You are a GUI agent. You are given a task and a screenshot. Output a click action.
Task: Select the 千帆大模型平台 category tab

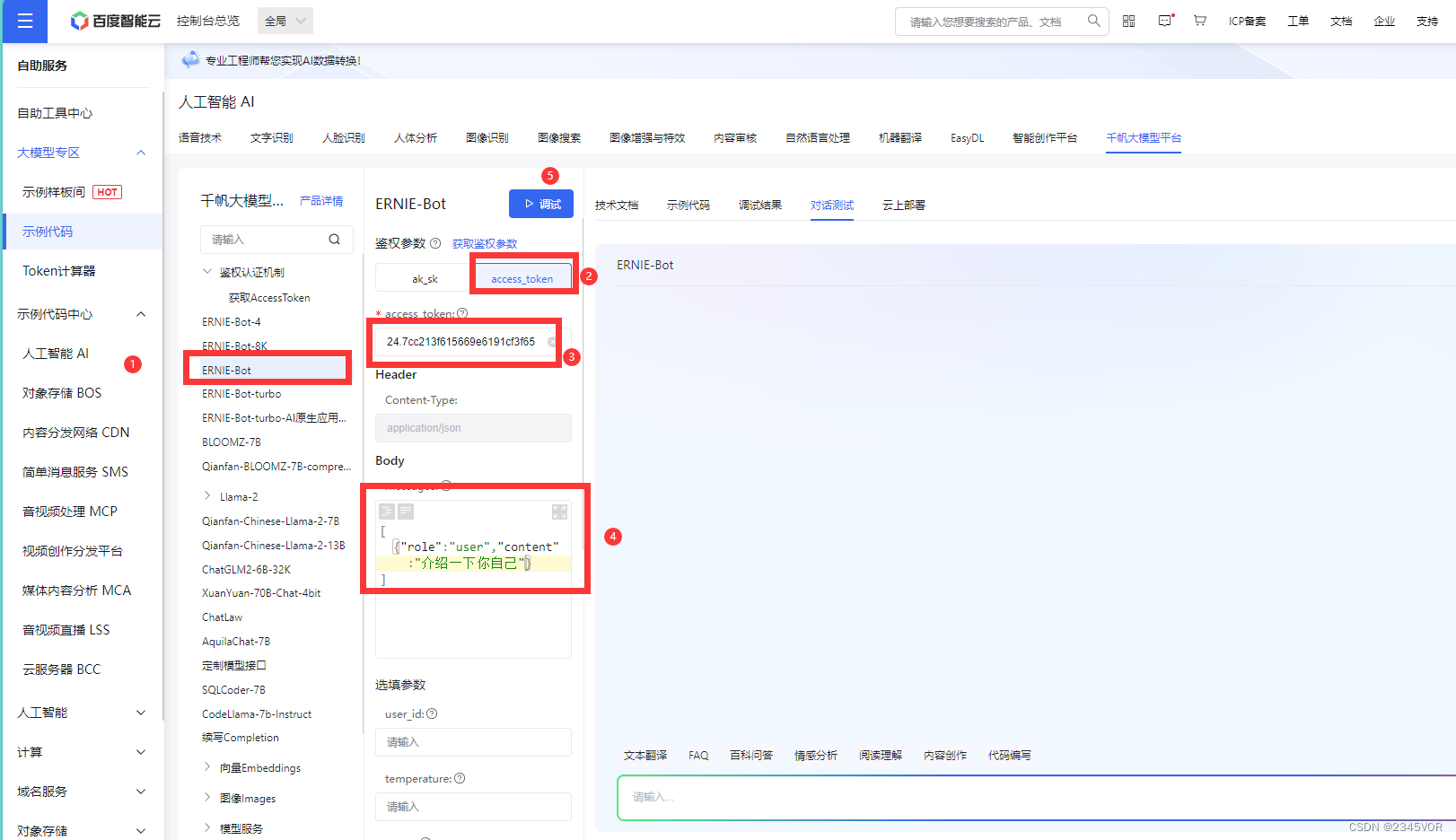click(x=1144, y=138)
